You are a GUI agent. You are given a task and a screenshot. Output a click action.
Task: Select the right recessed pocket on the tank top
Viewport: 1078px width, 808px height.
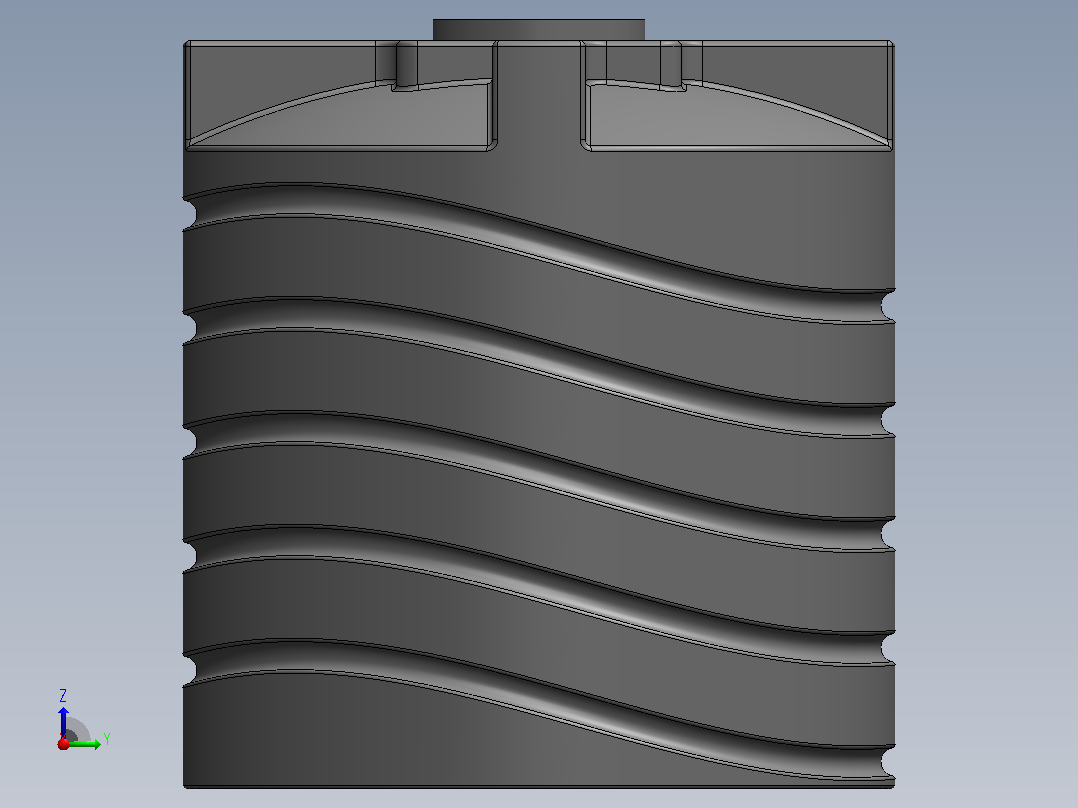pyautogui.click(x=736, y=96)
